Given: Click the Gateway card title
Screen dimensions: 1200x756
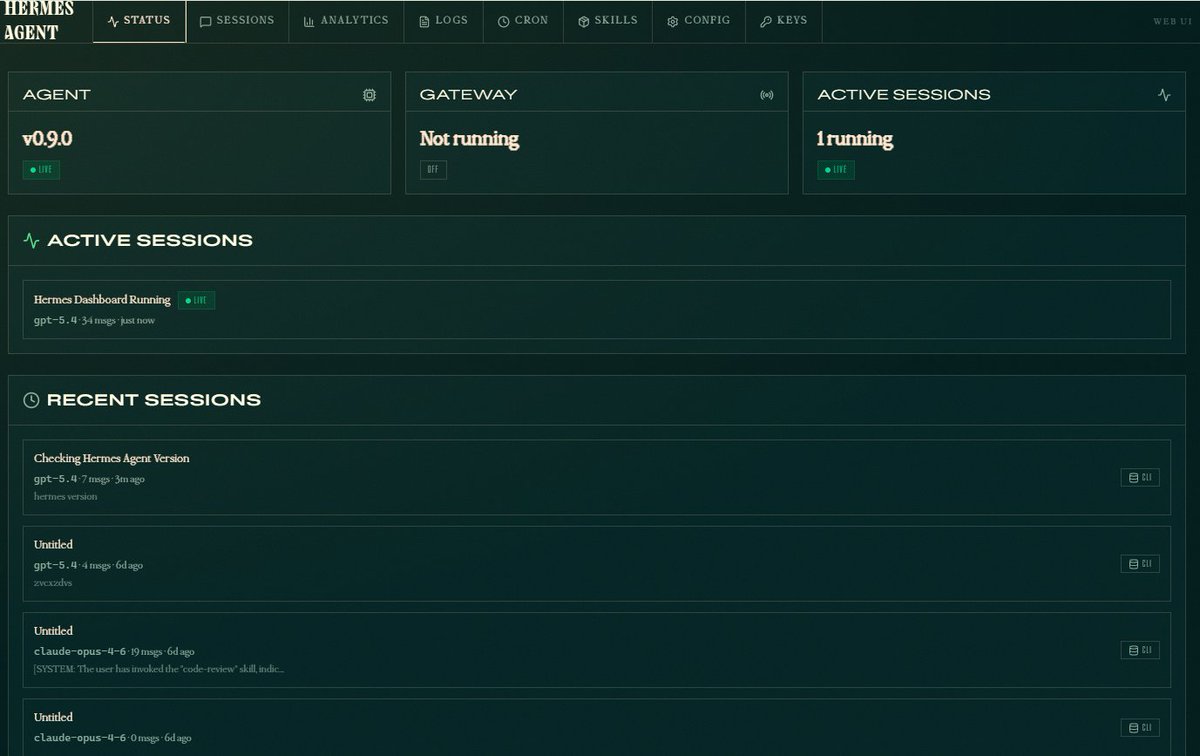Looking at the screenshot, I should (468, 95).
